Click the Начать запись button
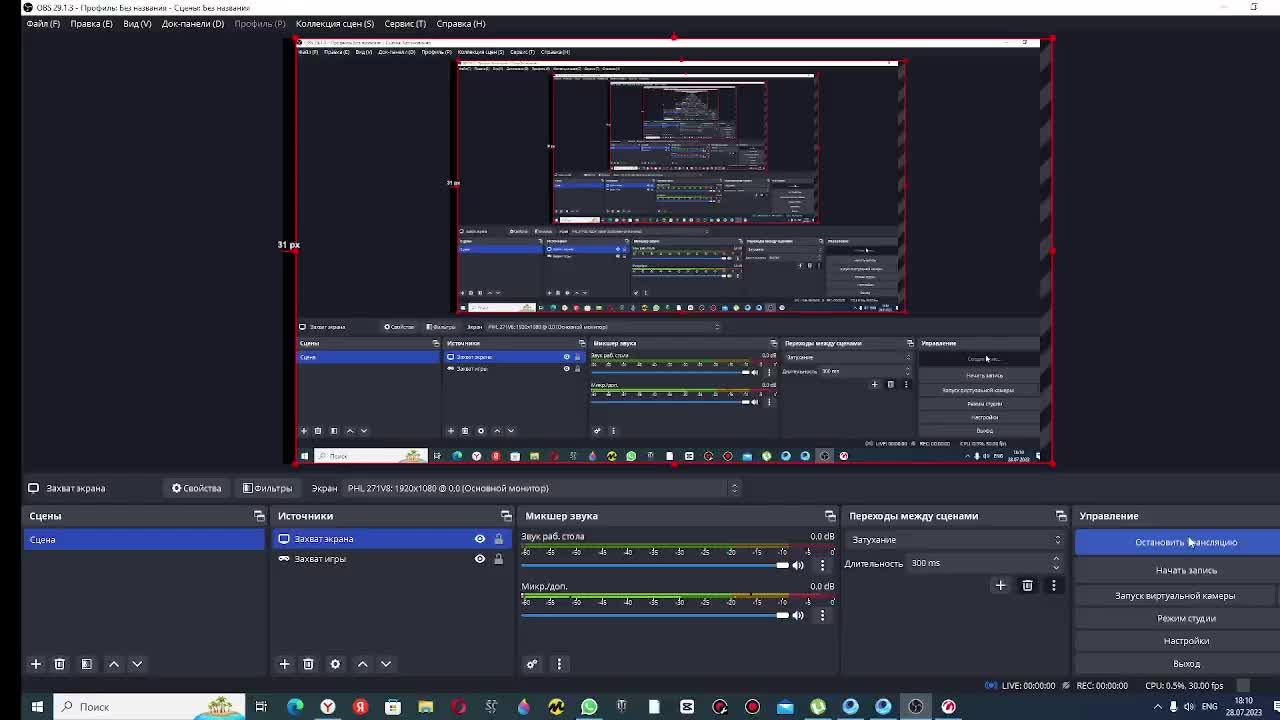 pyautogui.click(x=1186, y=570)
